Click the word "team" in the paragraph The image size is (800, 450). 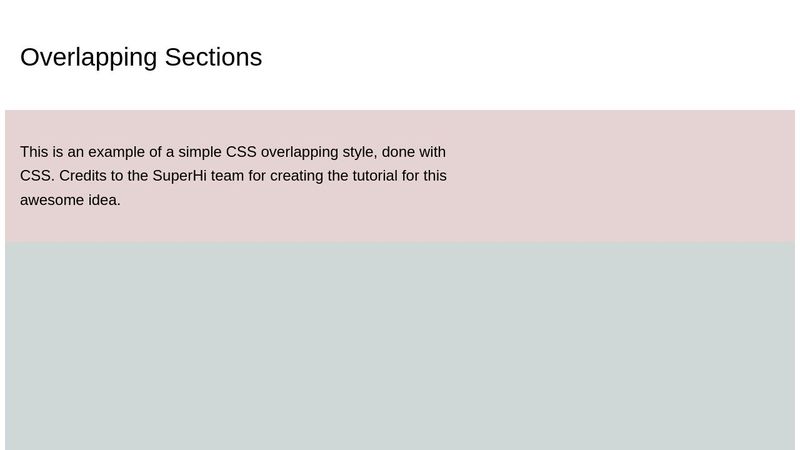pyautogui.click(x=228, y=176)
